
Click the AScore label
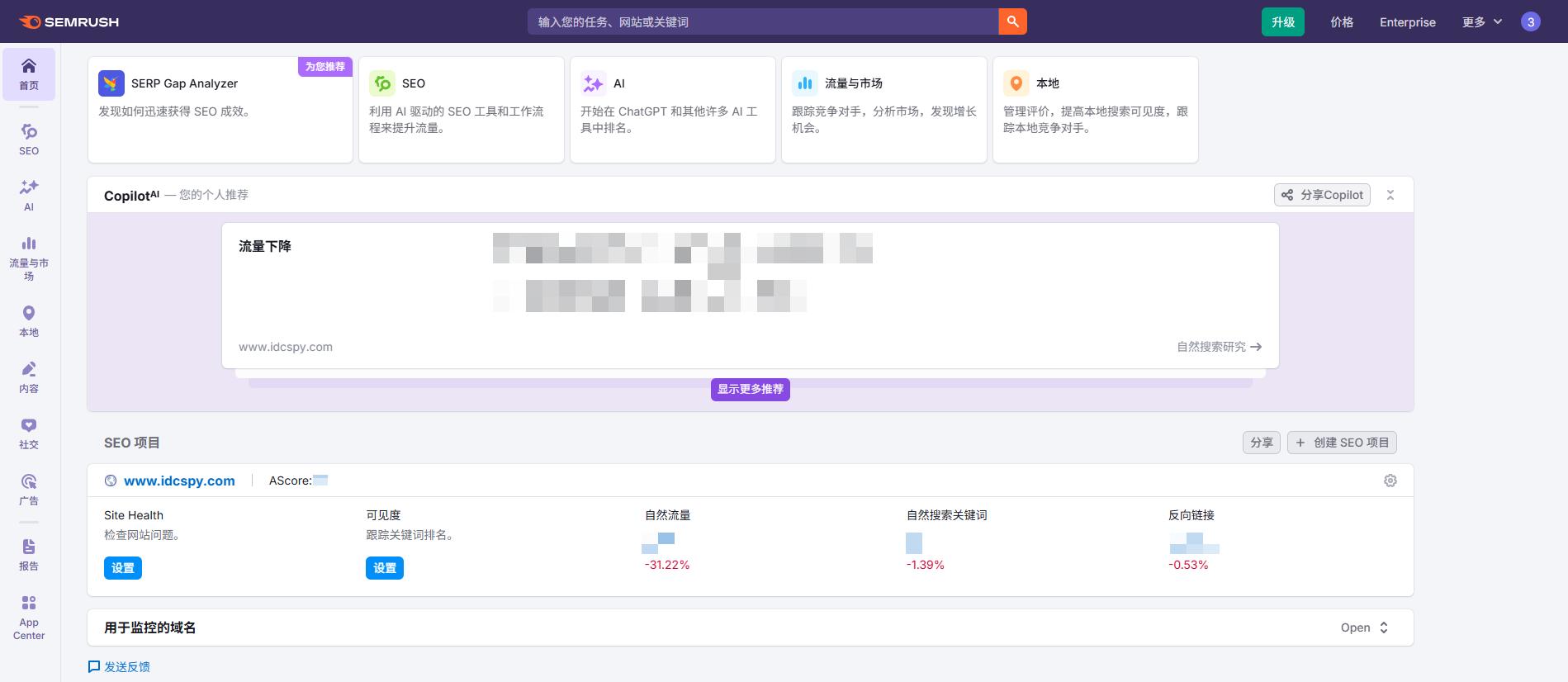coord(291,481)
